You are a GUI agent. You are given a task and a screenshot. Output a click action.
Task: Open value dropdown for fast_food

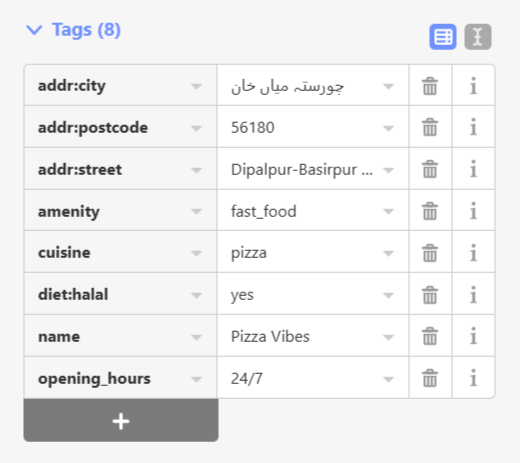(x=388, y=211)
